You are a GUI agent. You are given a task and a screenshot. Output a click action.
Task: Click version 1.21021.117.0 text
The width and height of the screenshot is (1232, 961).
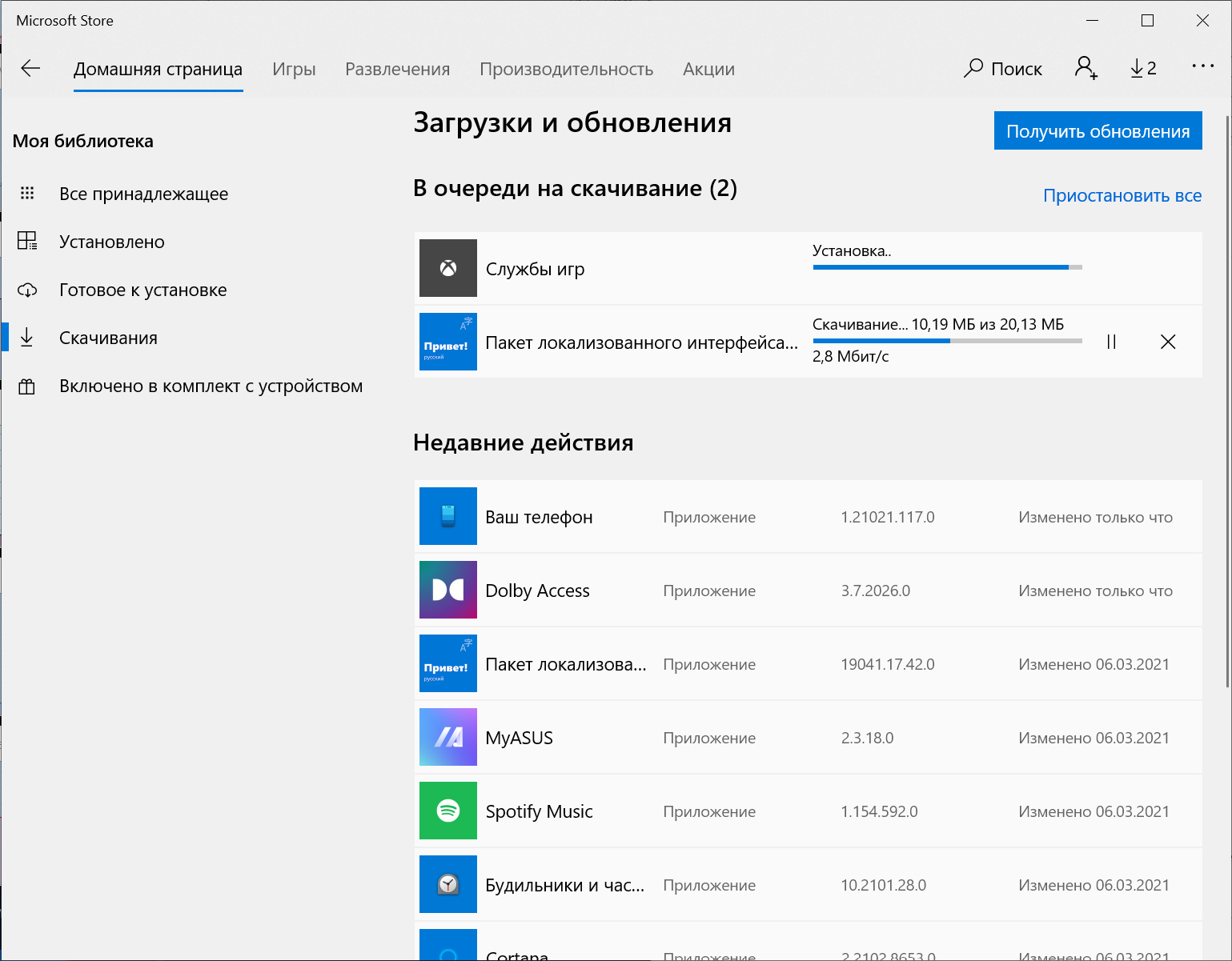coord(888,517)
